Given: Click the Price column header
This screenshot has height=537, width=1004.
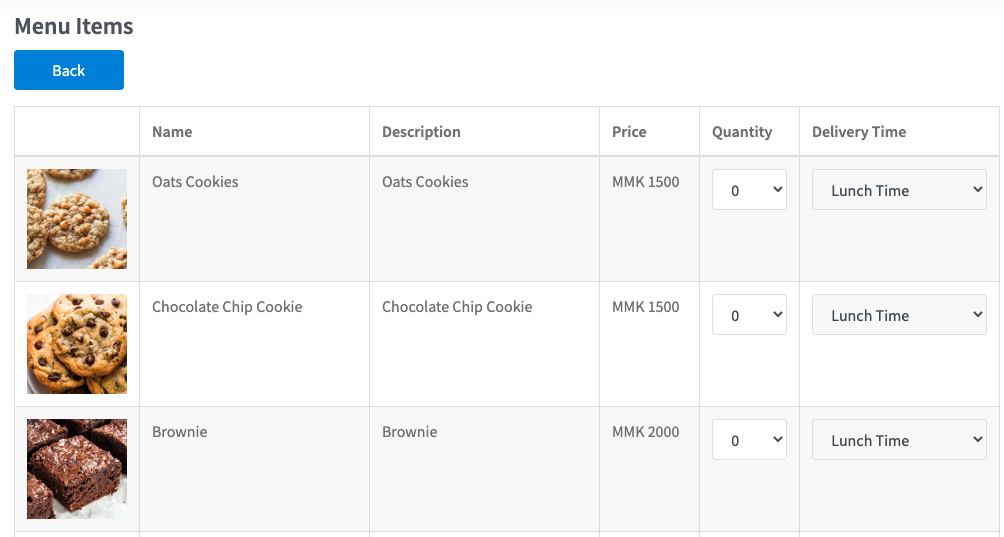Looking at the screenshot, I should pyautogui.click(x=629, y=132).
